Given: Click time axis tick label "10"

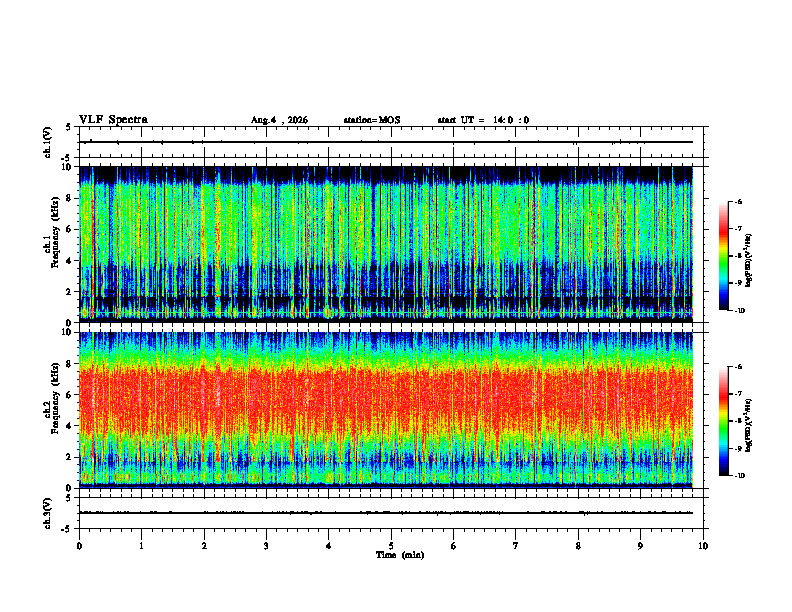Looking at the screenshot, I should (x=703, y=546).
